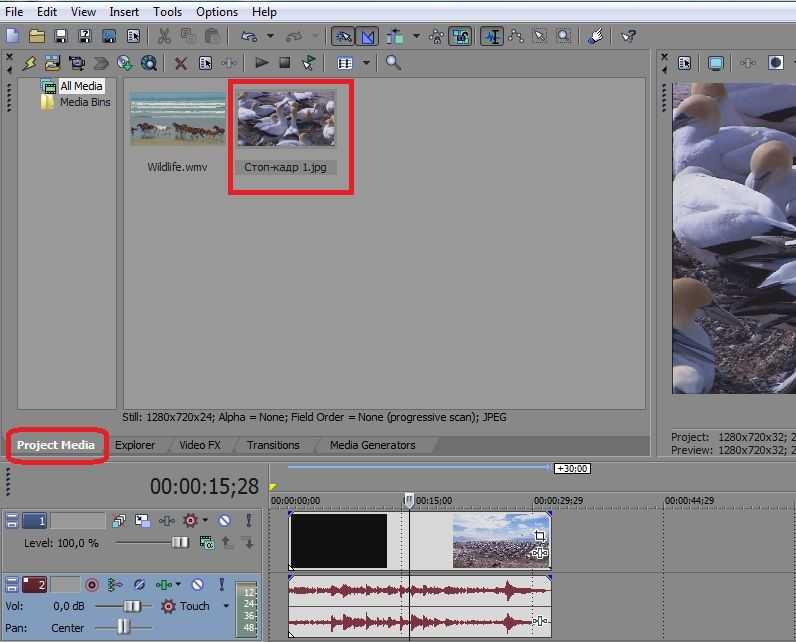
Task: Mute video track 1
Action: [x=224, y=520]
